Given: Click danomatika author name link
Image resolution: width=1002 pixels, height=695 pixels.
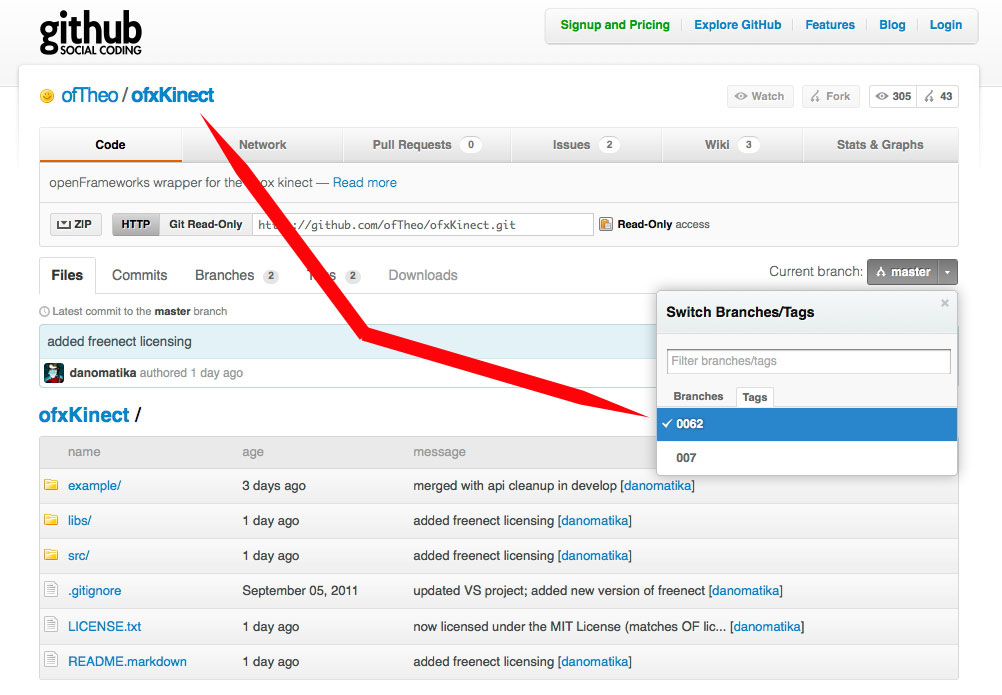Looking at the screenshot, I should (103, 372).
